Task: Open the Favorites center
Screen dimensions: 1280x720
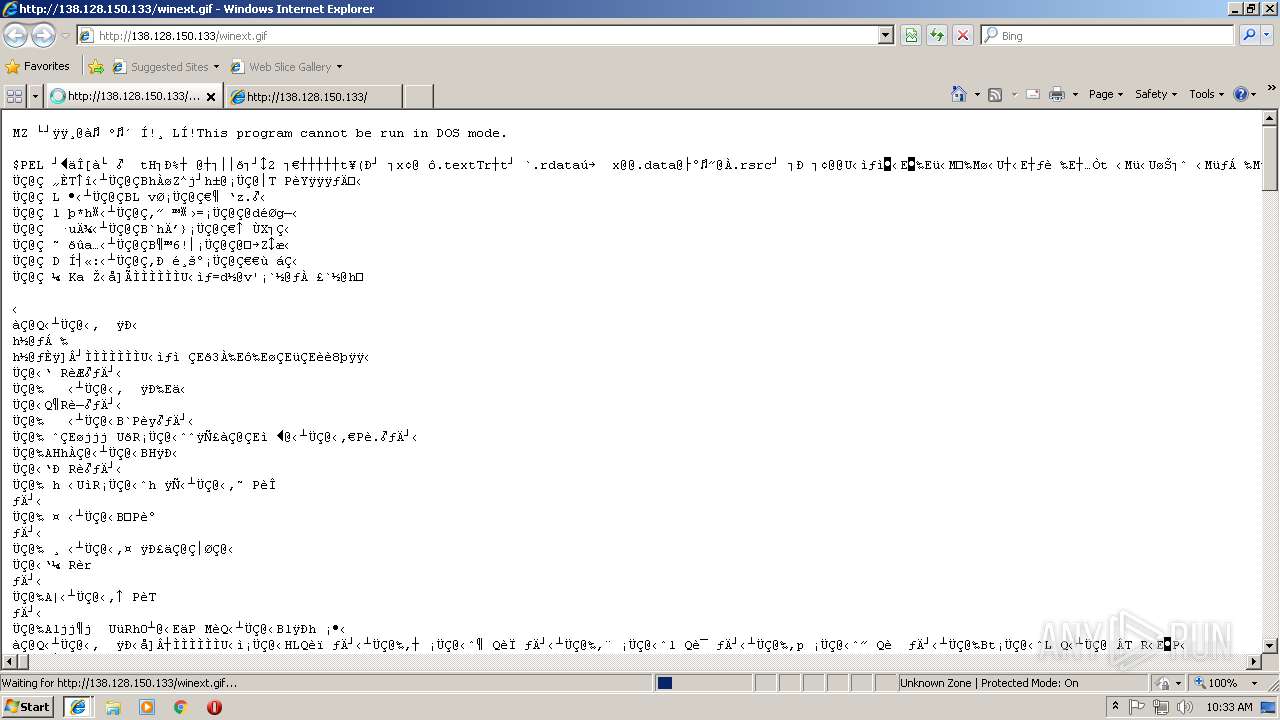Action: point(38,66)
